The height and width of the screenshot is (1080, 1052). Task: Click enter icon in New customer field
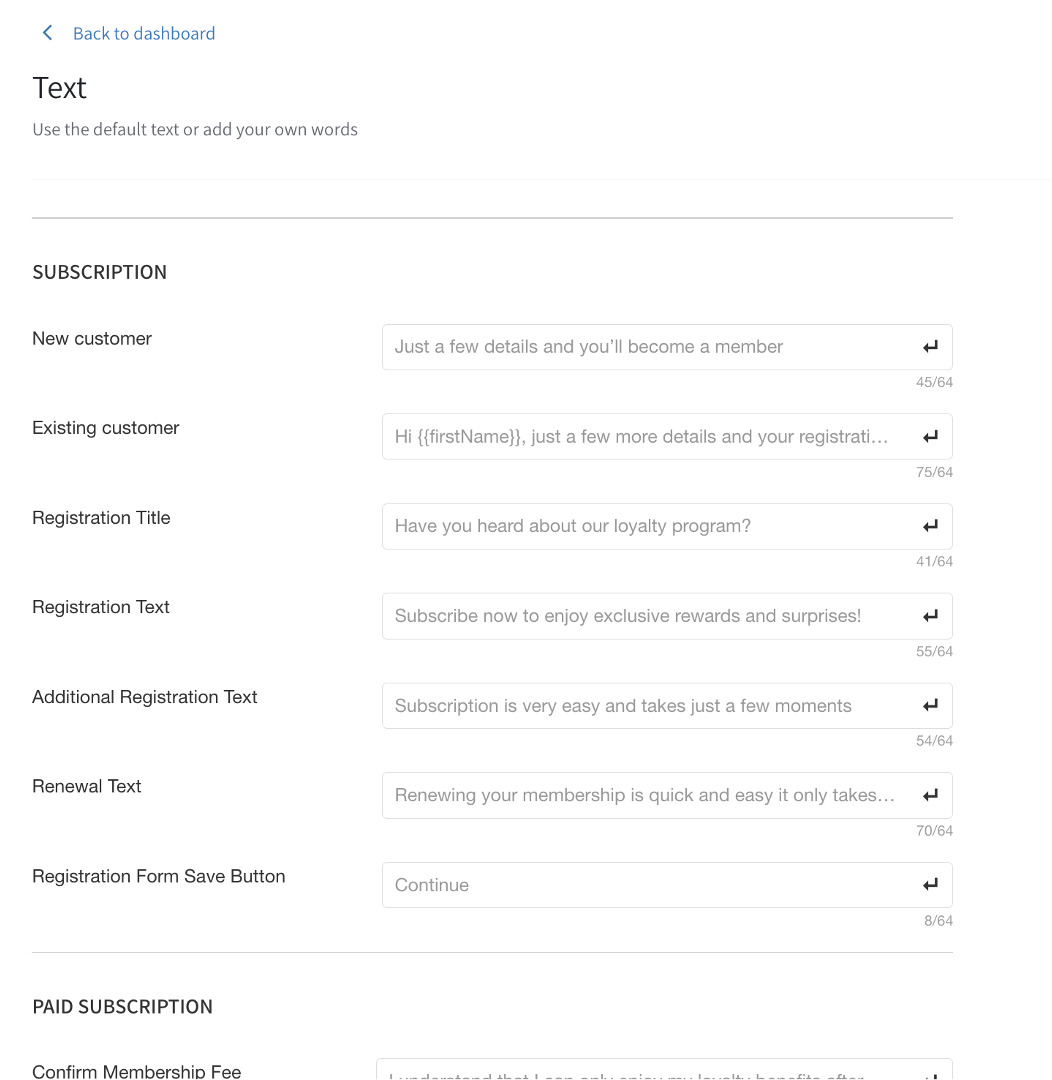pyautogui.click(x=930, y=347)
